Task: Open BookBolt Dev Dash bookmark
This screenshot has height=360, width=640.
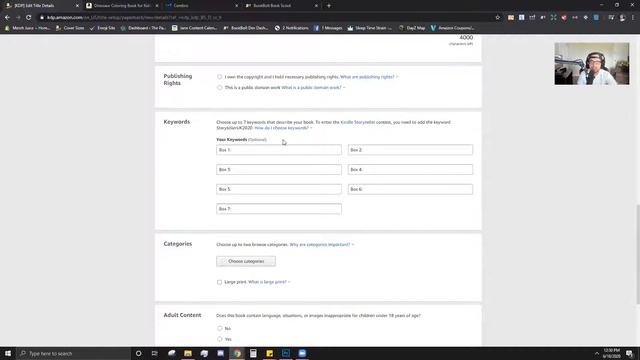Action: click(246, 28)
